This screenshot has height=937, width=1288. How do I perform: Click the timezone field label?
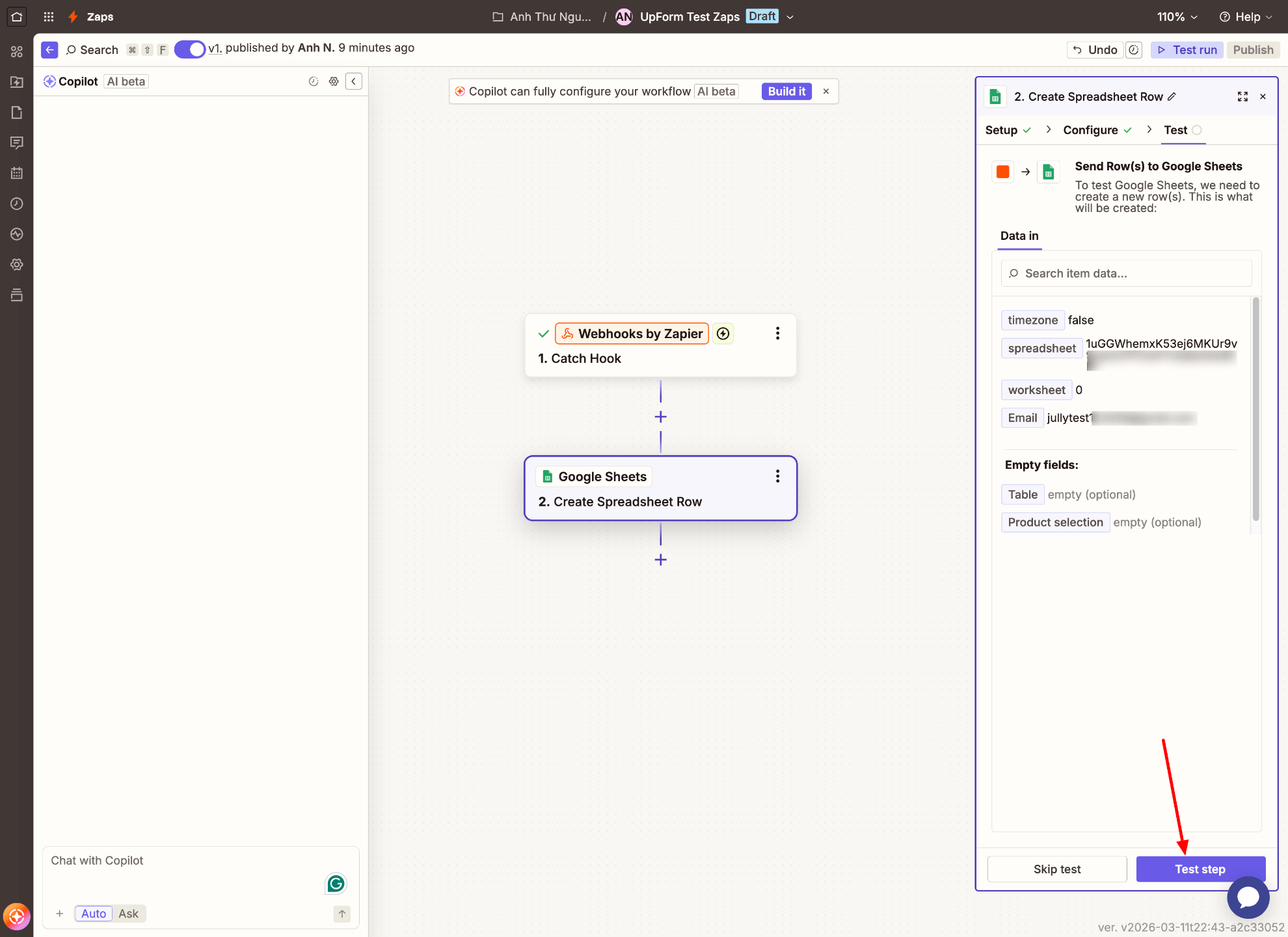1033,320
